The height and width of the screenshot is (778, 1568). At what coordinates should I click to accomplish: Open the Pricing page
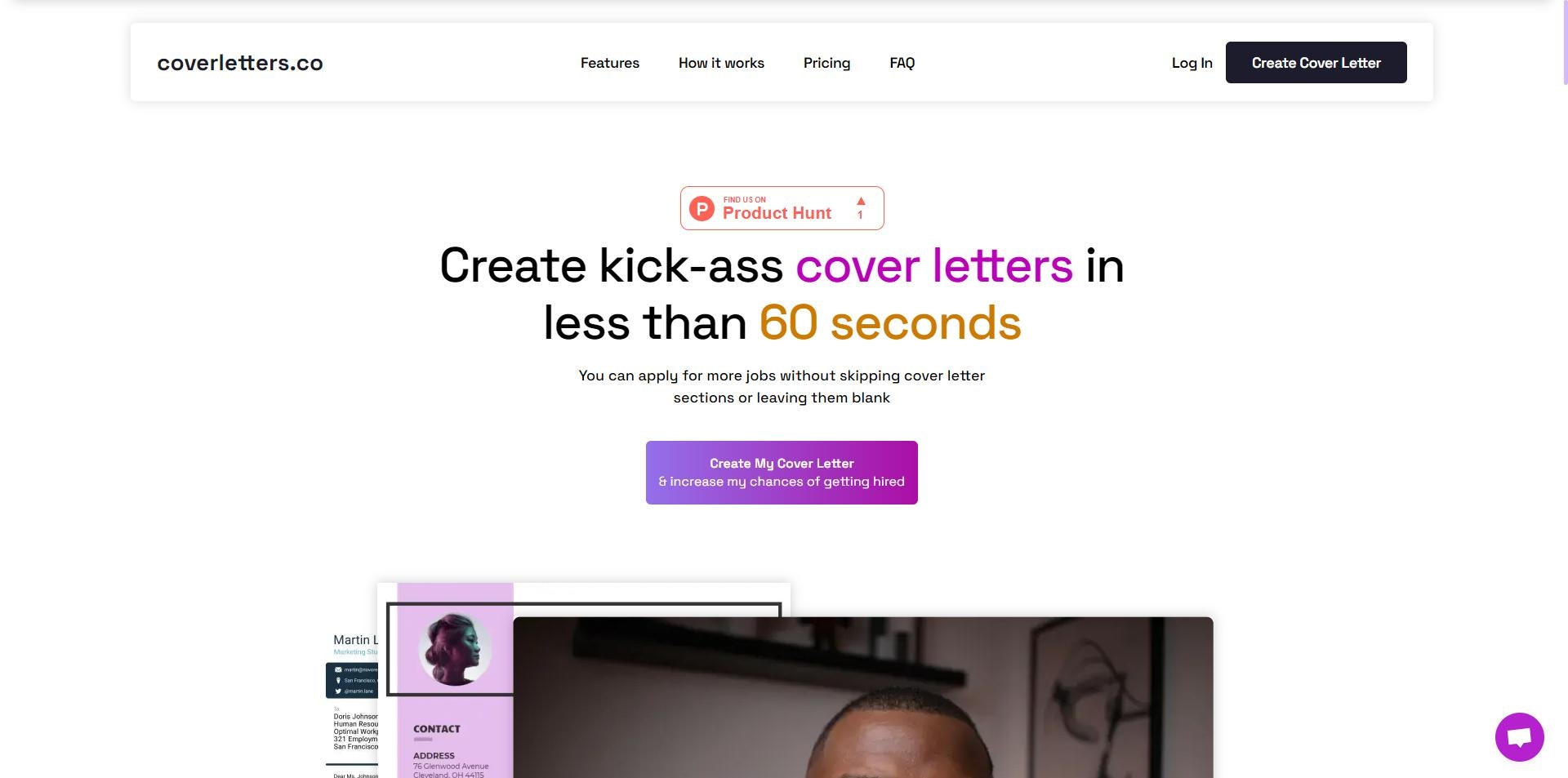click(x=826, y=63)
